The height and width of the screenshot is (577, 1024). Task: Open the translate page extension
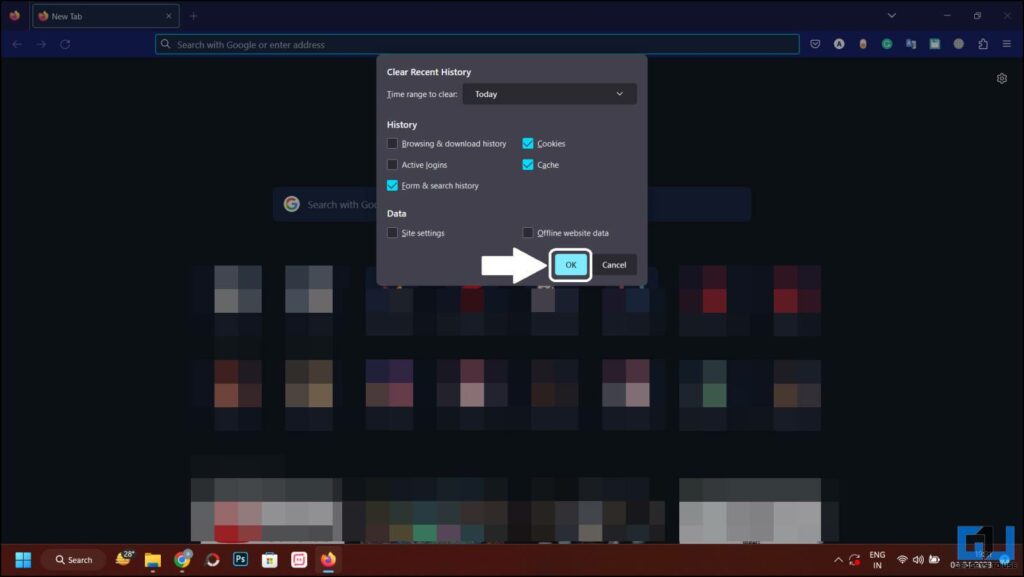click(911, 43)
